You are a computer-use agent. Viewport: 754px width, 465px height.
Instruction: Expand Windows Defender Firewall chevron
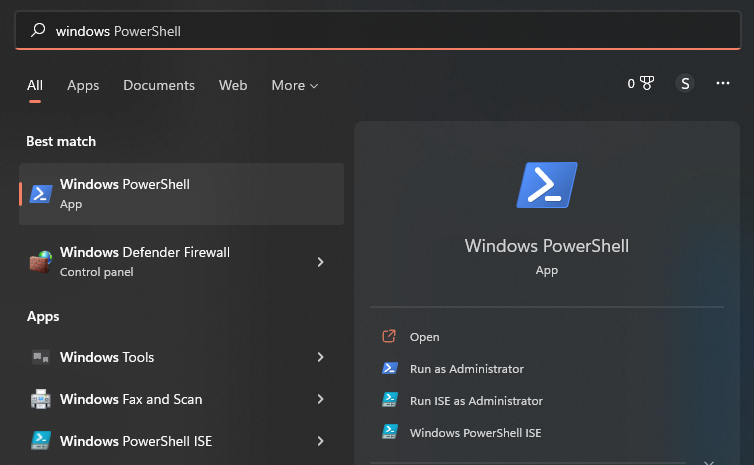pyautogui.click(x=320, y=262)
